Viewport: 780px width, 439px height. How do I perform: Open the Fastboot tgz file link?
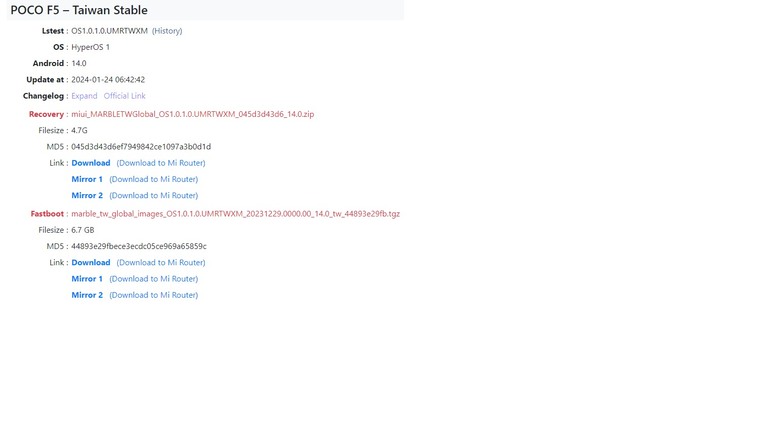[x=235, y=214]
